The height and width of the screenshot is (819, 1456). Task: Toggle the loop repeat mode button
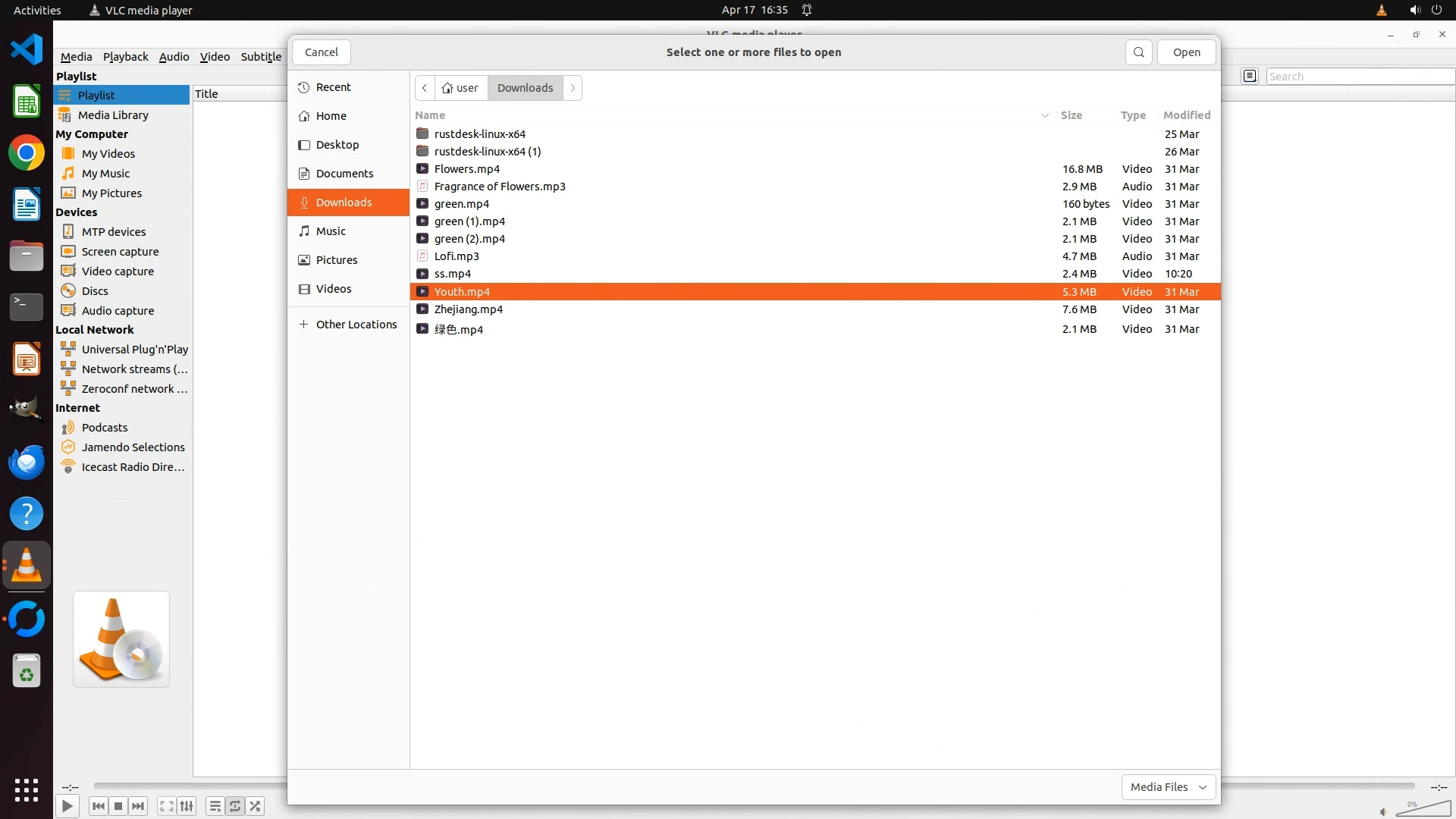[235, 806]
